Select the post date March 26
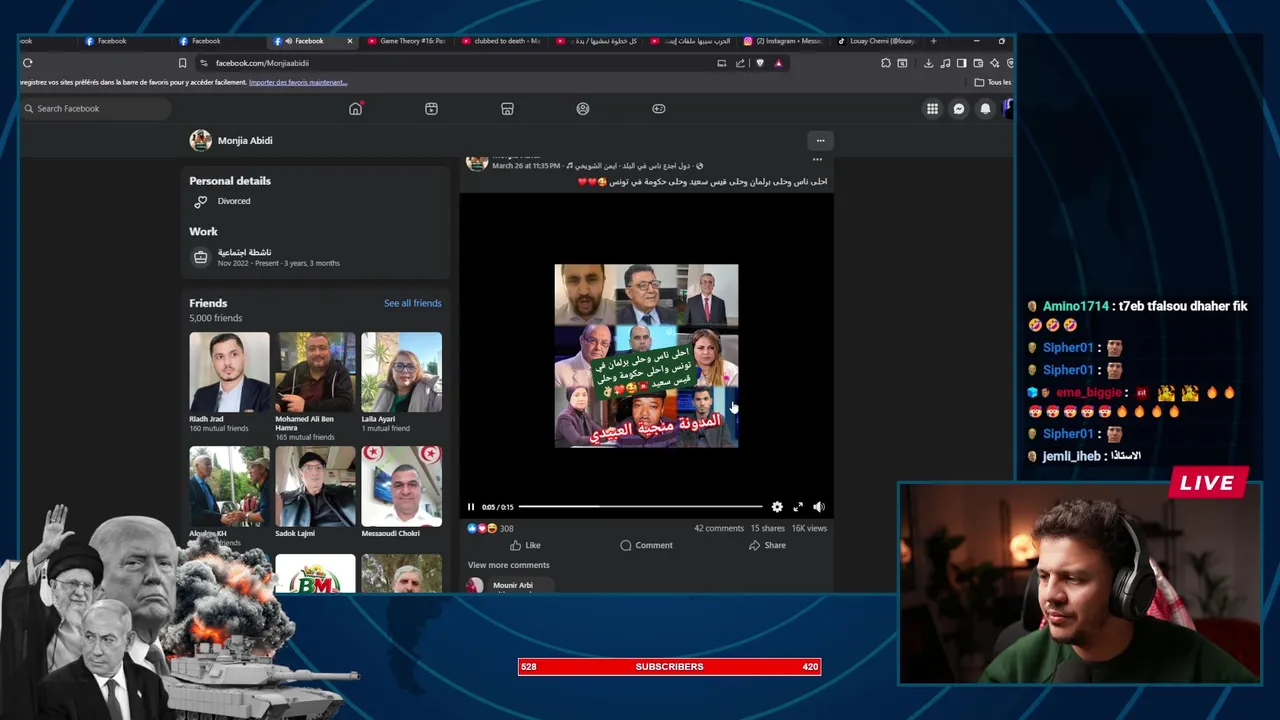This screenshot has height=720, width=1280. [x=525, y=166]
